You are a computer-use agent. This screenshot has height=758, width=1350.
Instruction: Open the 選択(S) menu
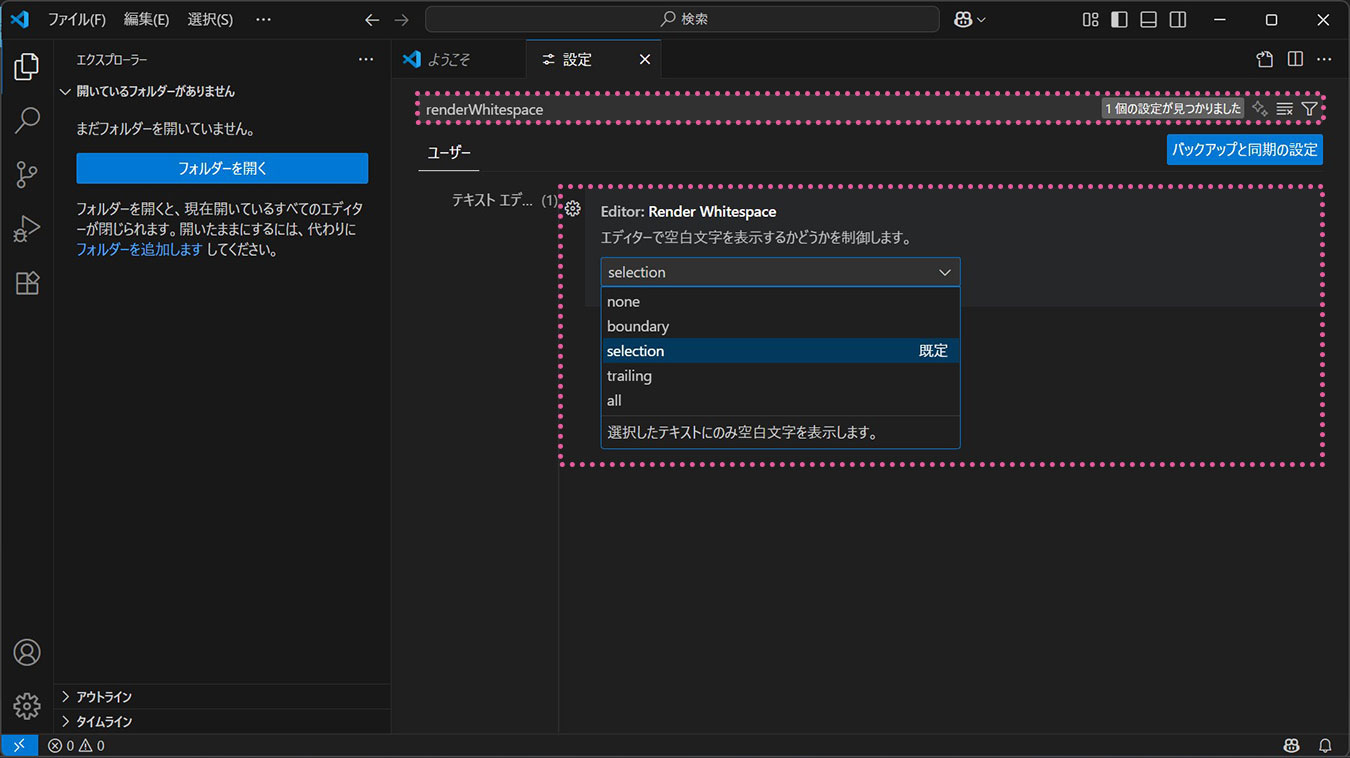click(x=210, y=19)
